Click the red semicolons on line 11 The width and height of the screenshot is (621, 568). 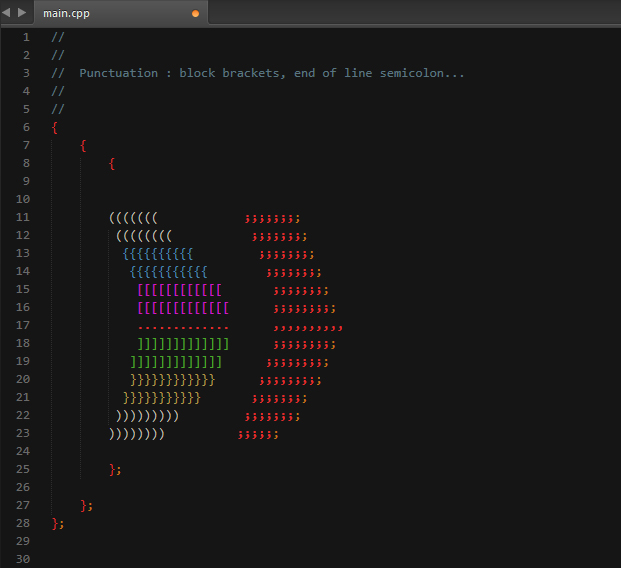pos(272,218)
